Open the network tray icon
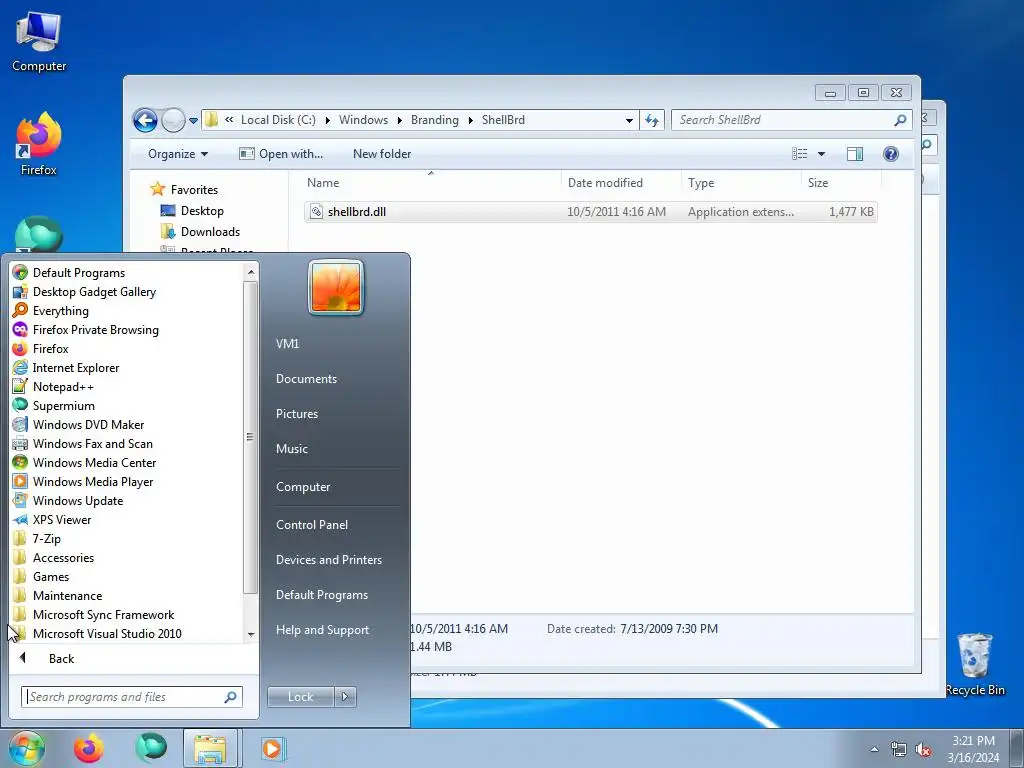 point(899,750)
